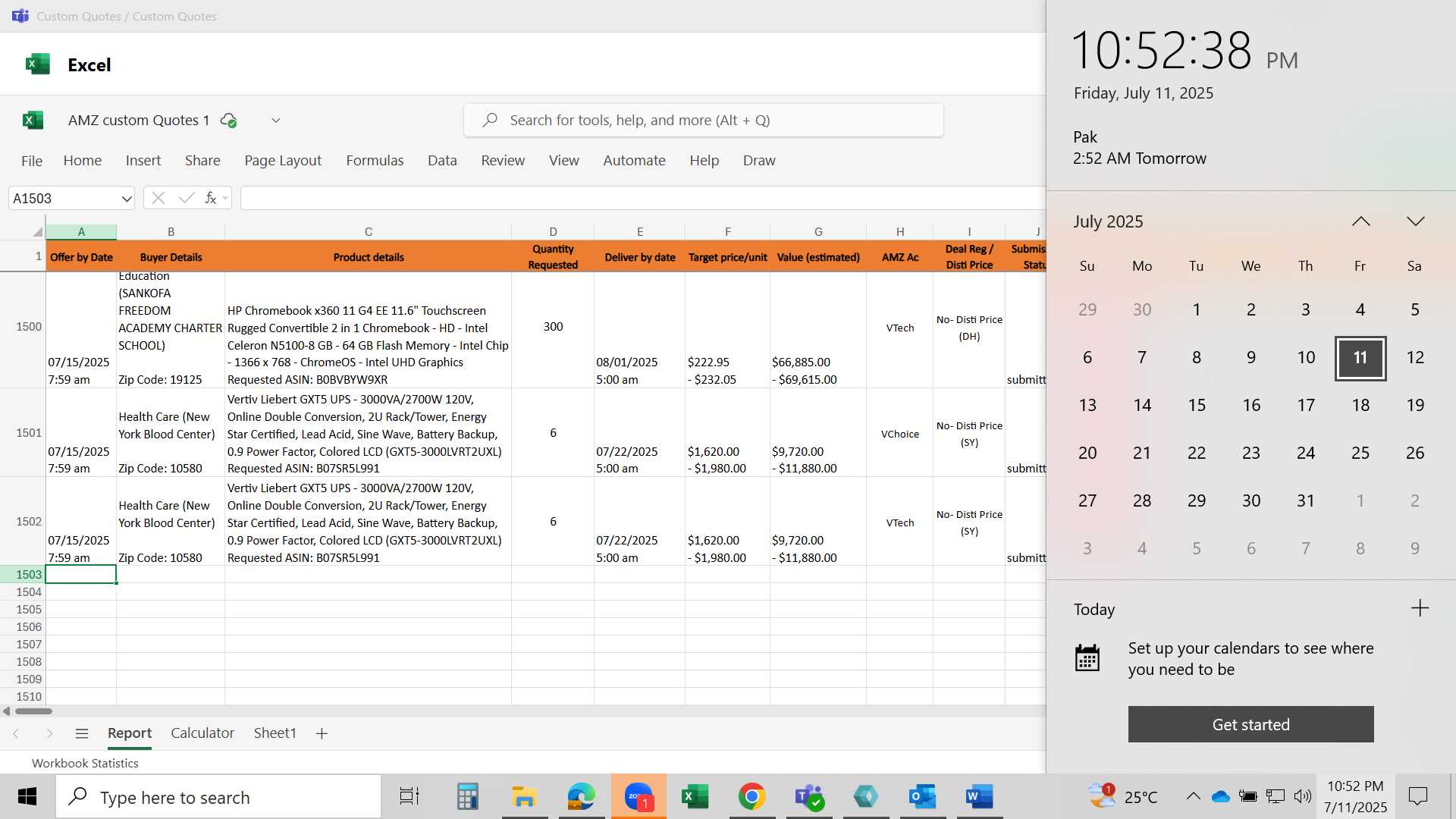1456x819 pixels.
Task: Click the Quantity Requested 300 cell
Action: click(553, 327)
